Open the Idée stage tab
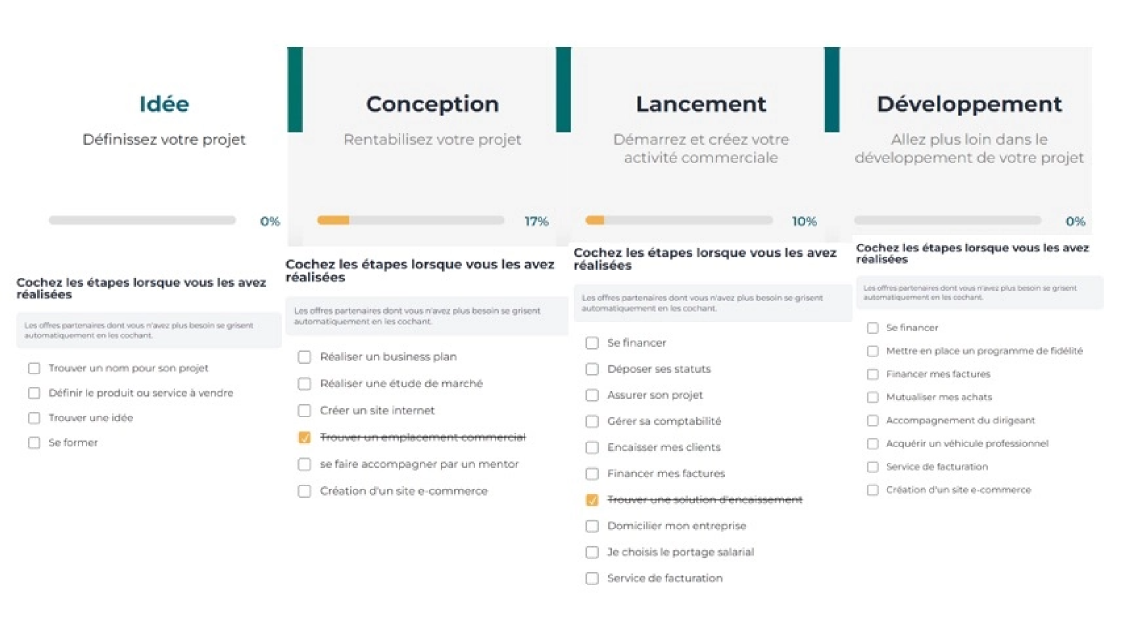This screenshot has width=1137, height=622. pyautogui.click(x=164, y=104)
